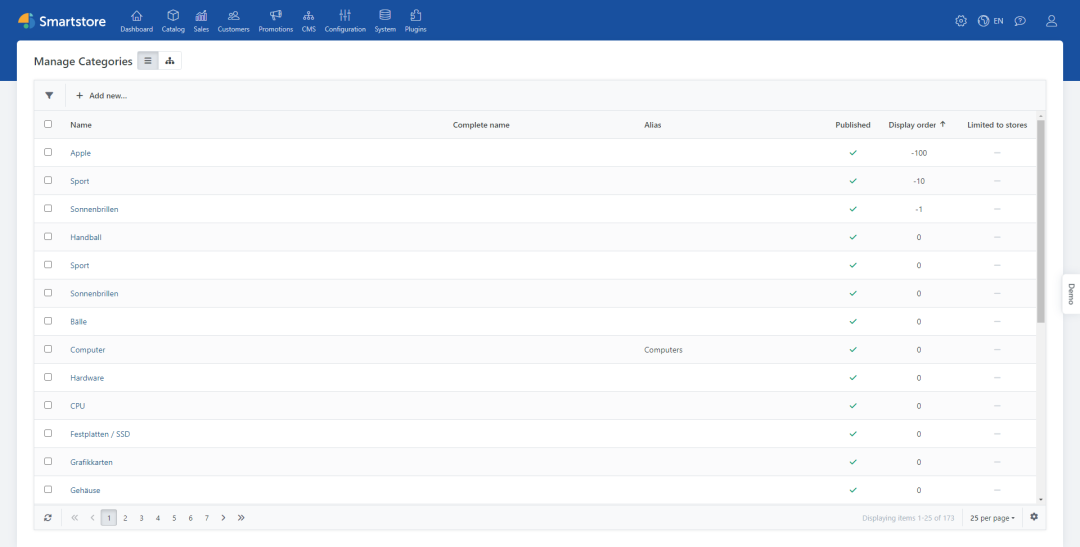Click the top-bar settings gear icon
Image resolution: width=1080 pixels, height=547 pixels.
[961, 21]
